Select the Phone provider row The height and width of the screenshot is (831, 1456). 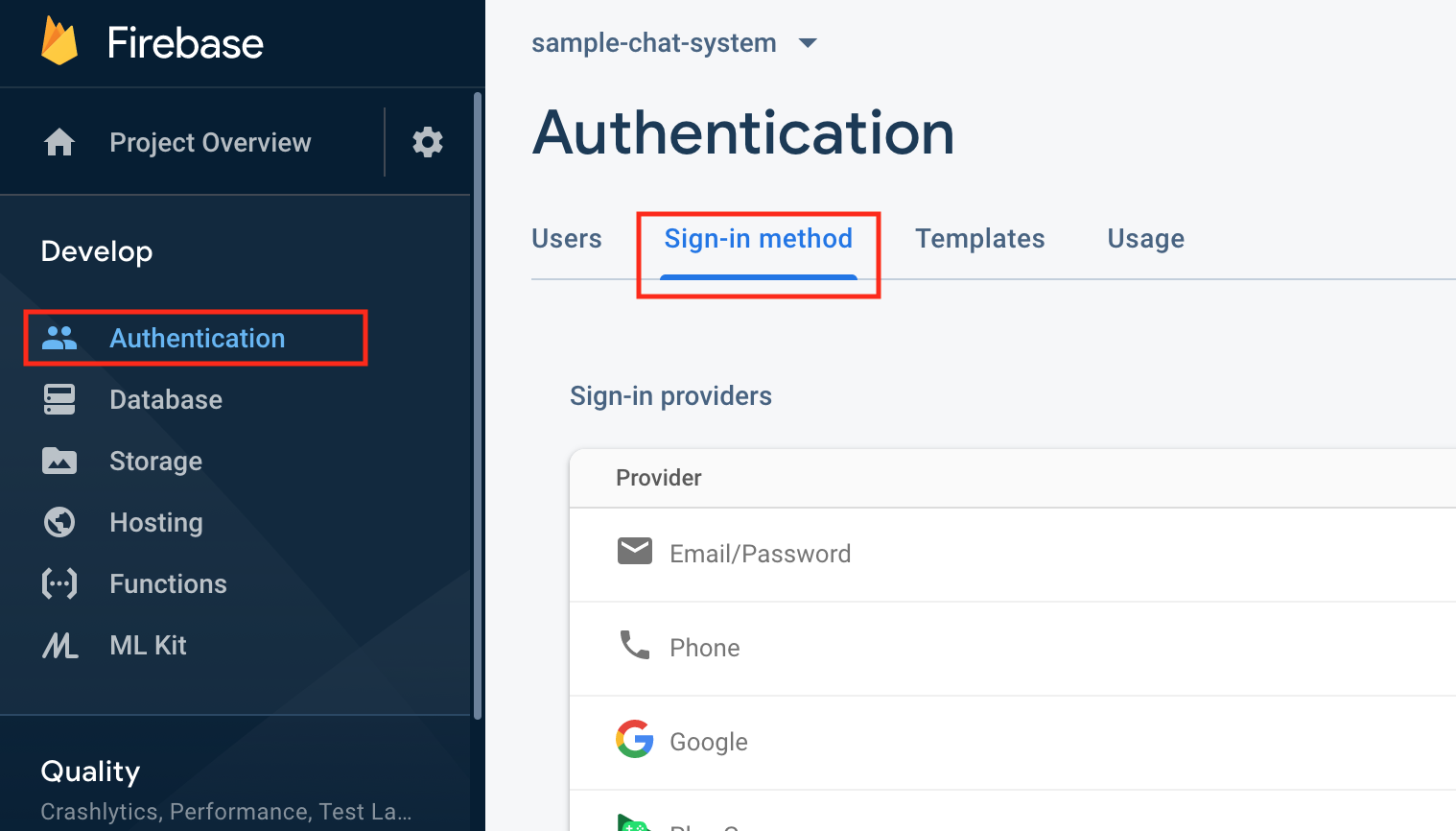point(1013,649)
